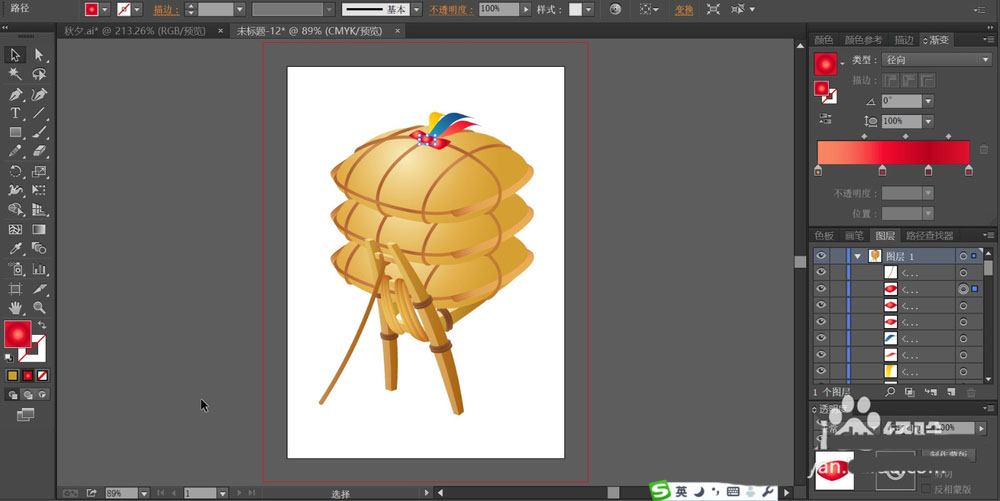Click the zoom level 89% field
The height and width of the screenshot is (501, 1000).
(x=121, y=493)
